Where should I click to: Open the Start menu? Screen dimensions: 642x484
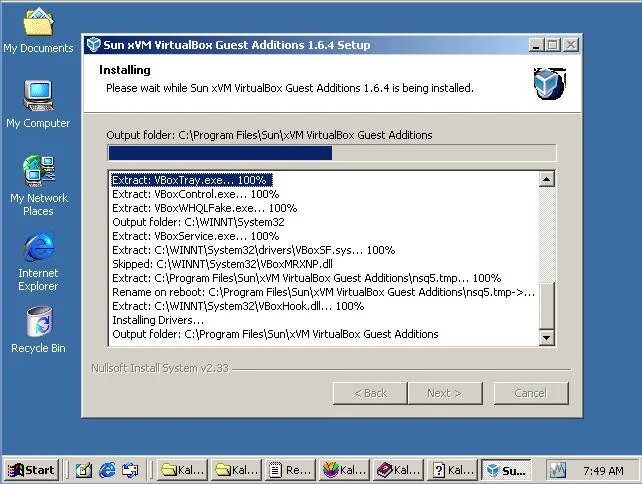32,470
